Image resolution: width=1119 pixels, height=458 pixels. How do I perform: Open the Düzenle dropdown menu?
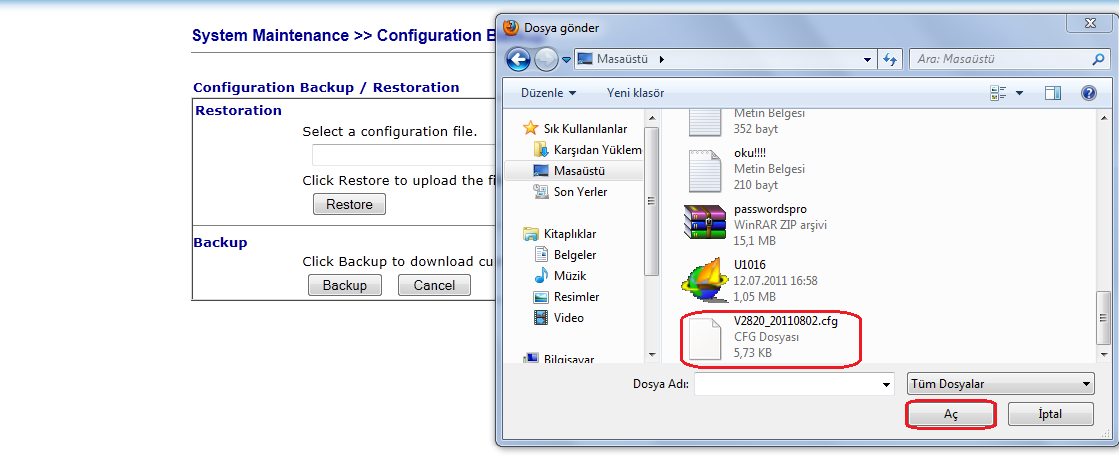tap(548, 93)
